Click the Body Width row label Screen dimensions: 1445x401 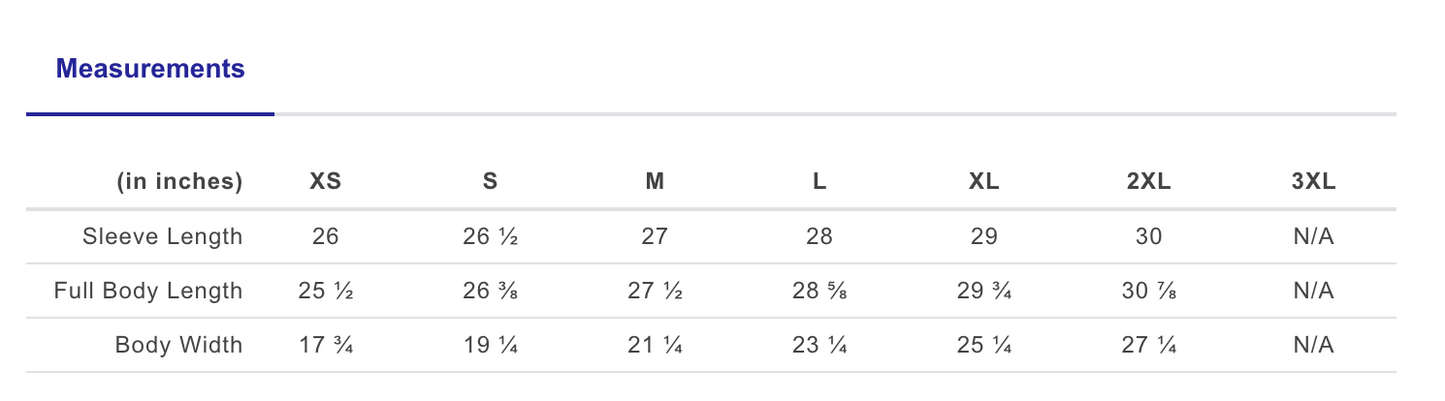[178, 345]
